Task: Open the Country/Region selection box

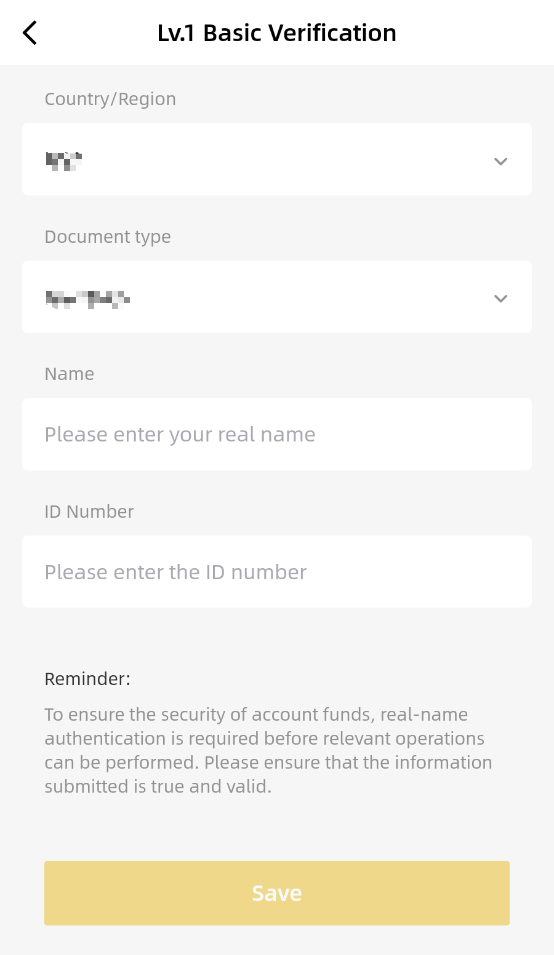Action: point(277,160)
